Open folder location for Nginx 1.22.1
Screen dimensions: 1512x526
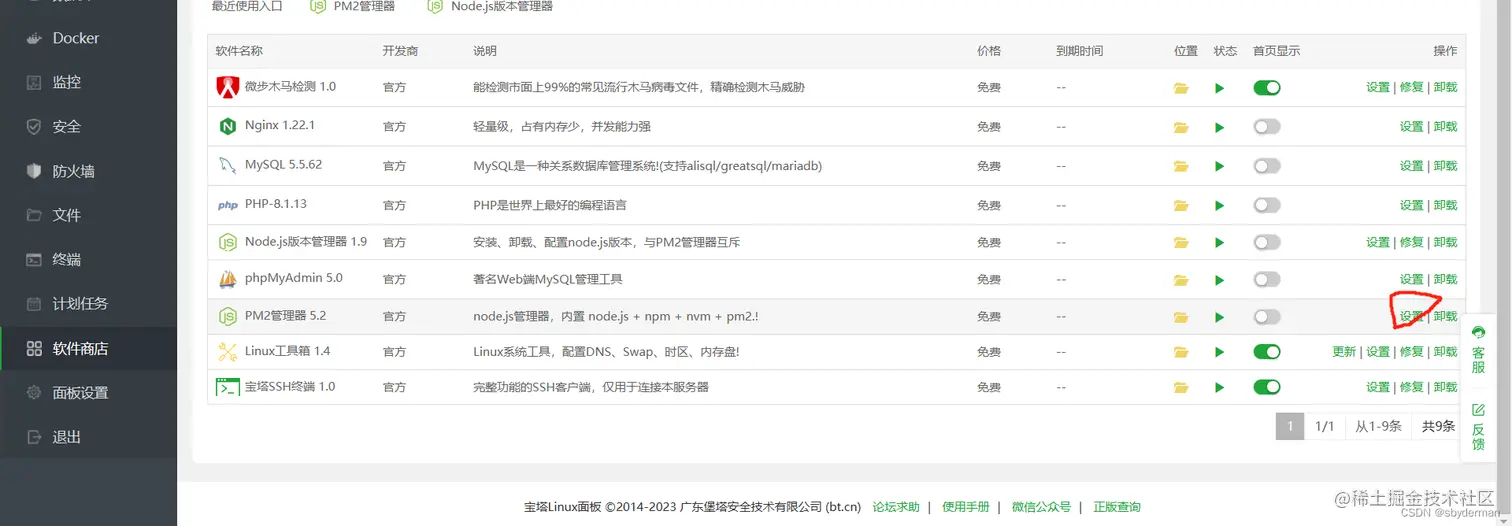[1181, 127]
